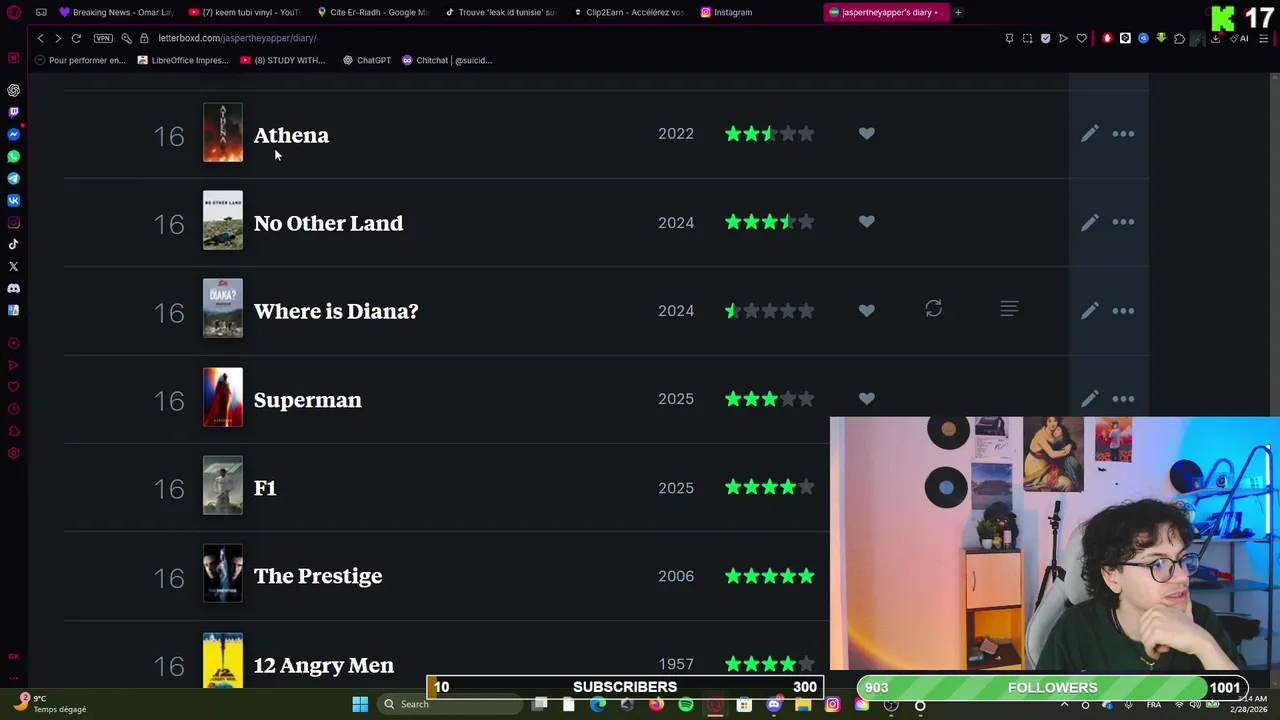Image resolution: width=1280 pixels, height=720 pixels.
Task: Open LibreOffice Impress bookmark
Action: 183,60
